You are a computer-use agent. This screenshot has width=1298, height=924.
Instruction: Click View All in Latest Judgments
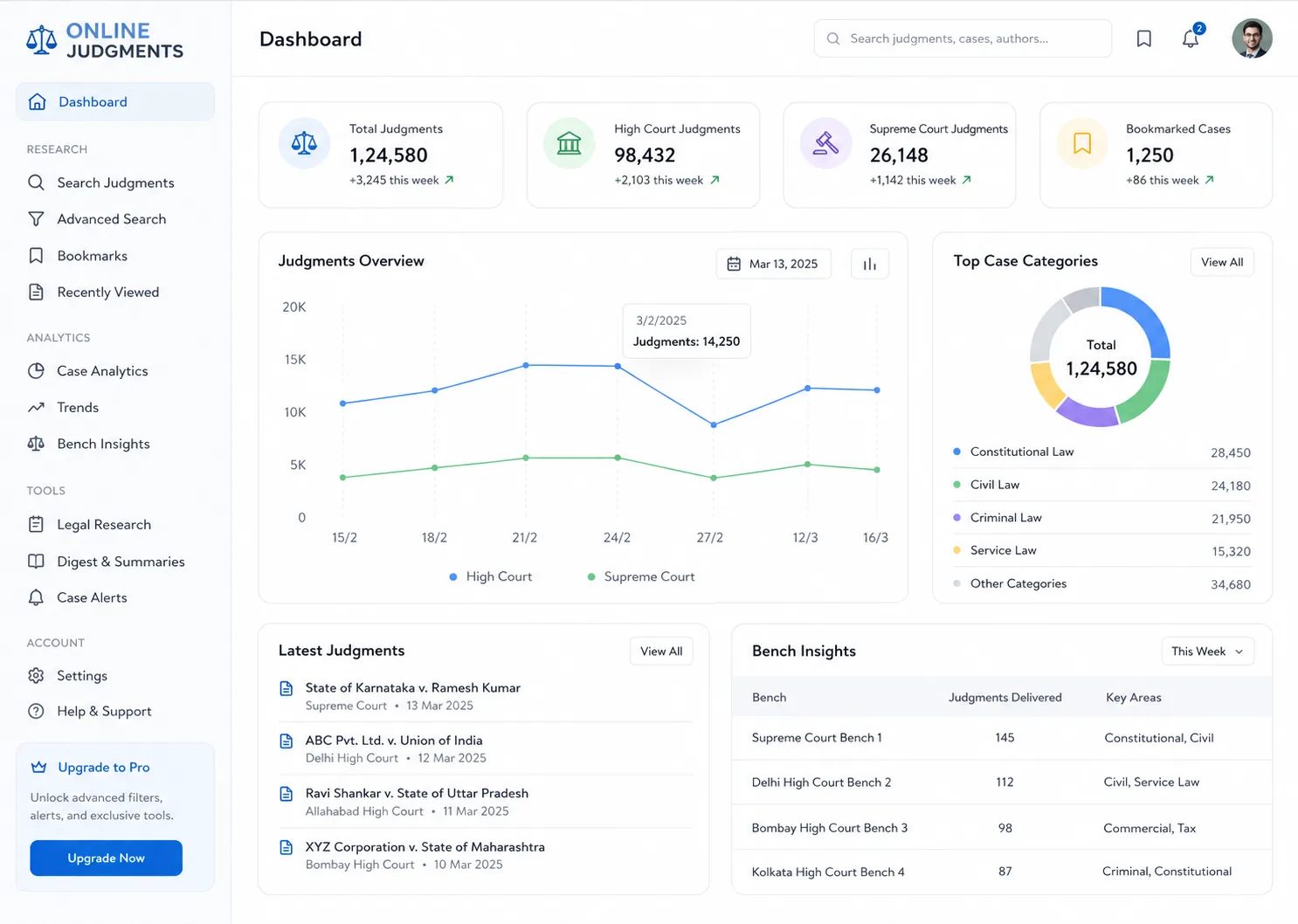point(661,652)
